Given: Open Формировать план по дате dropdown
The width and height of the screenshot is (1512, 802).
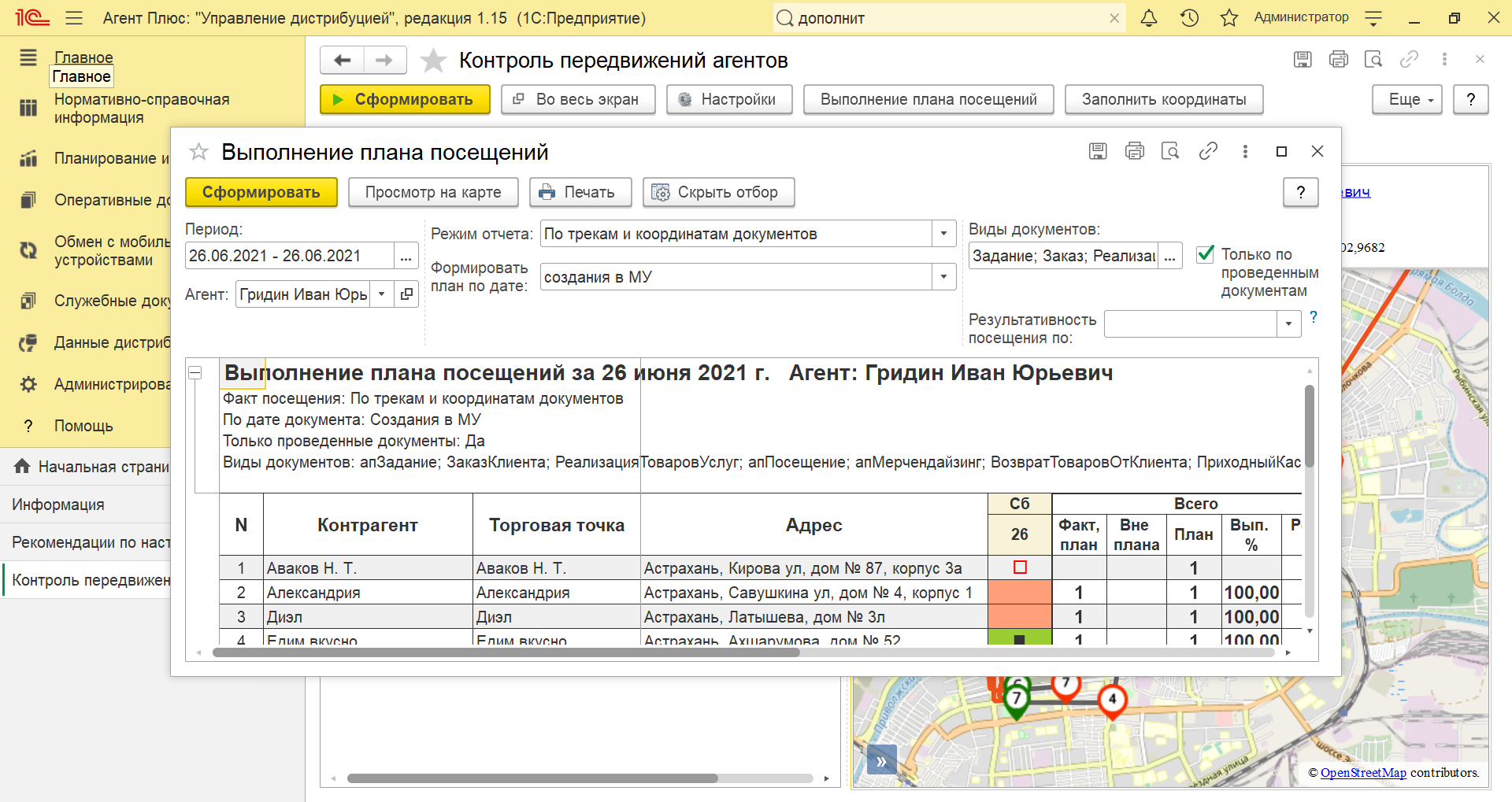Looking at the screenshot, I should [x=943, y=277].
